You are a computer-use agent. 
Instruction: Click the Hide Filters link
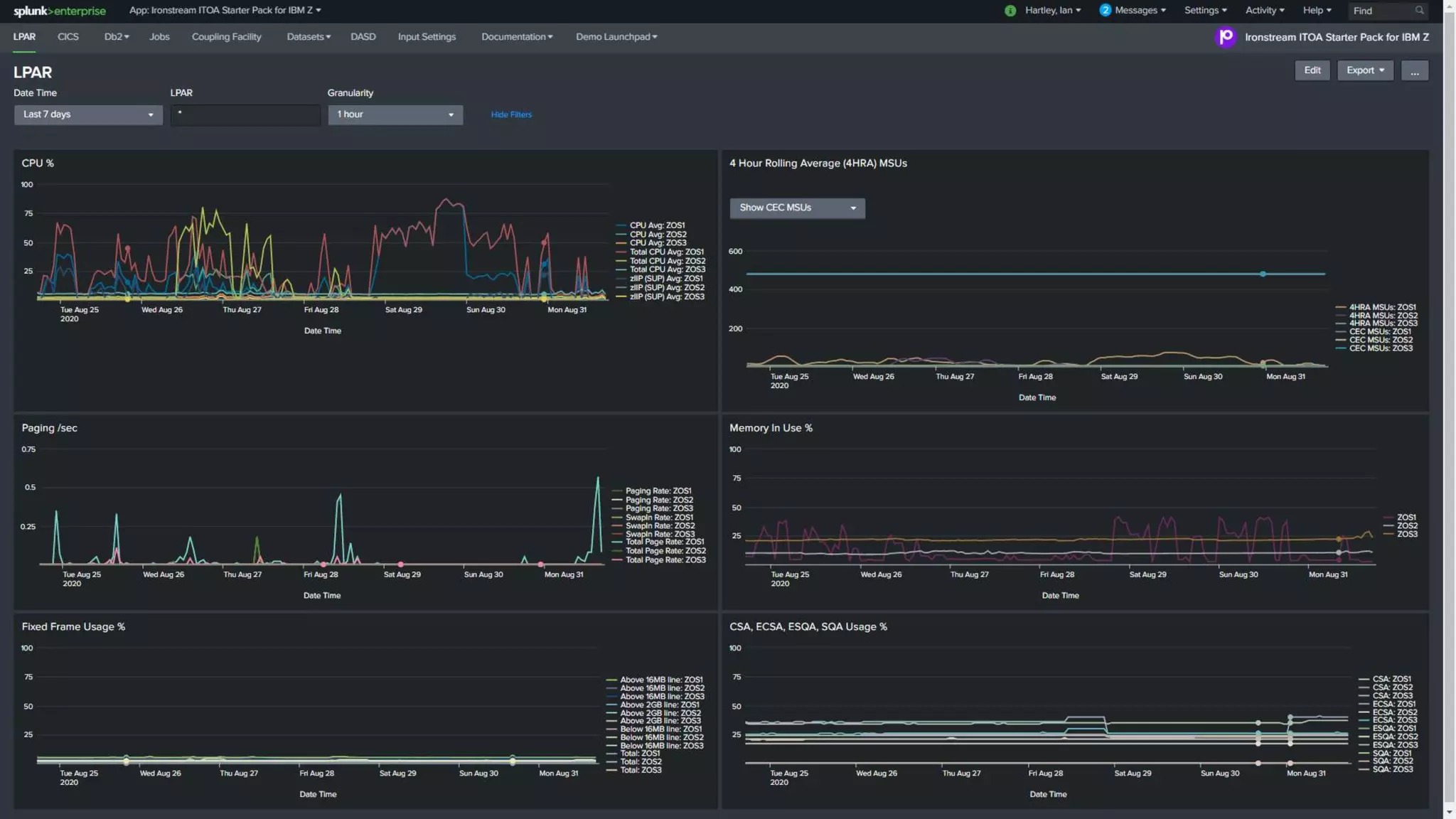[511, 114]
